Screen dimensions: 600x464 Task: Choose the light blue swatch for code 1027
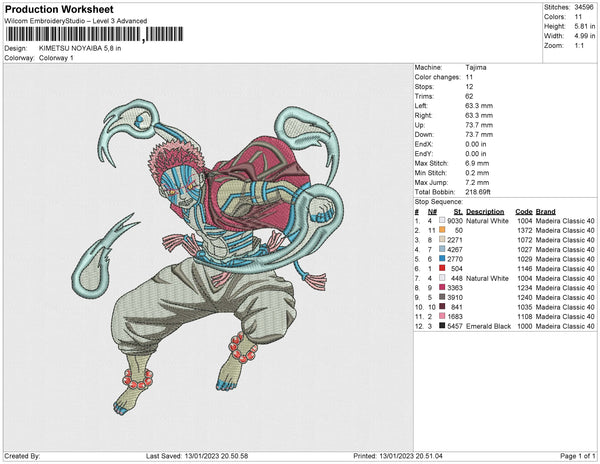coord(442,249)
